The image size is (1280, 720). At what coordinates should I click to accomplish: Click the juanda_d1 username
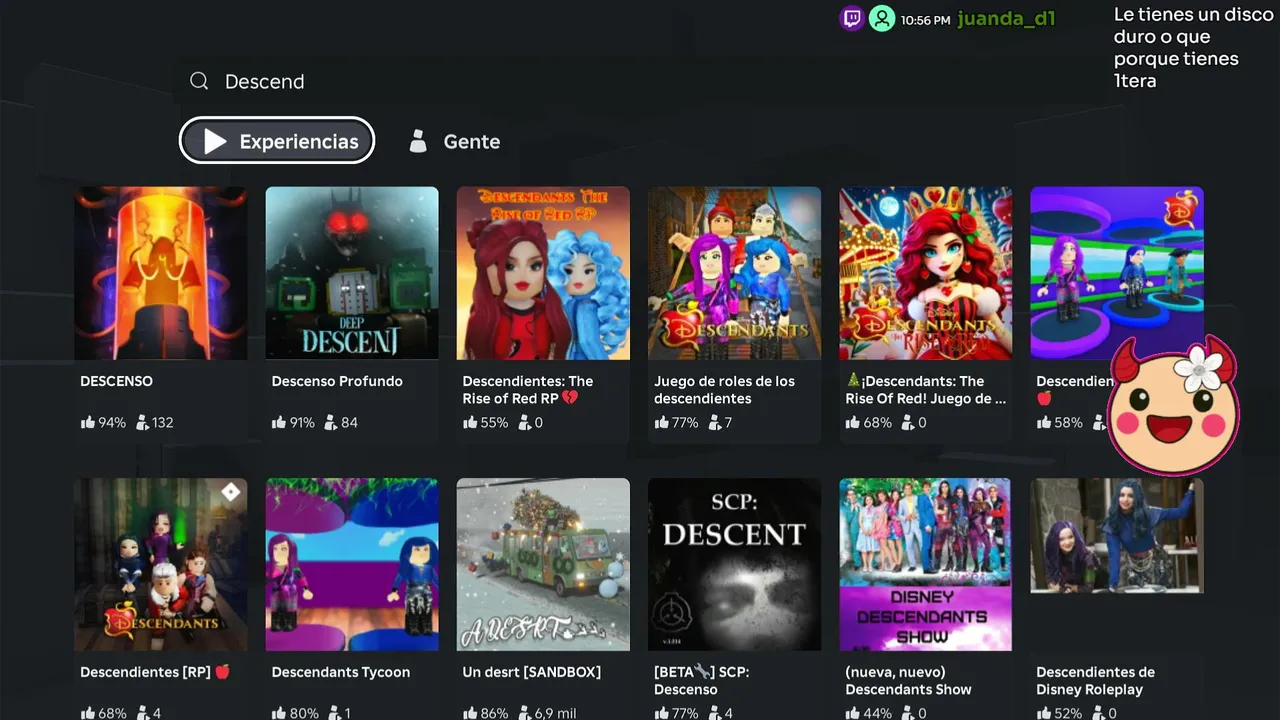click(1006, 19)
